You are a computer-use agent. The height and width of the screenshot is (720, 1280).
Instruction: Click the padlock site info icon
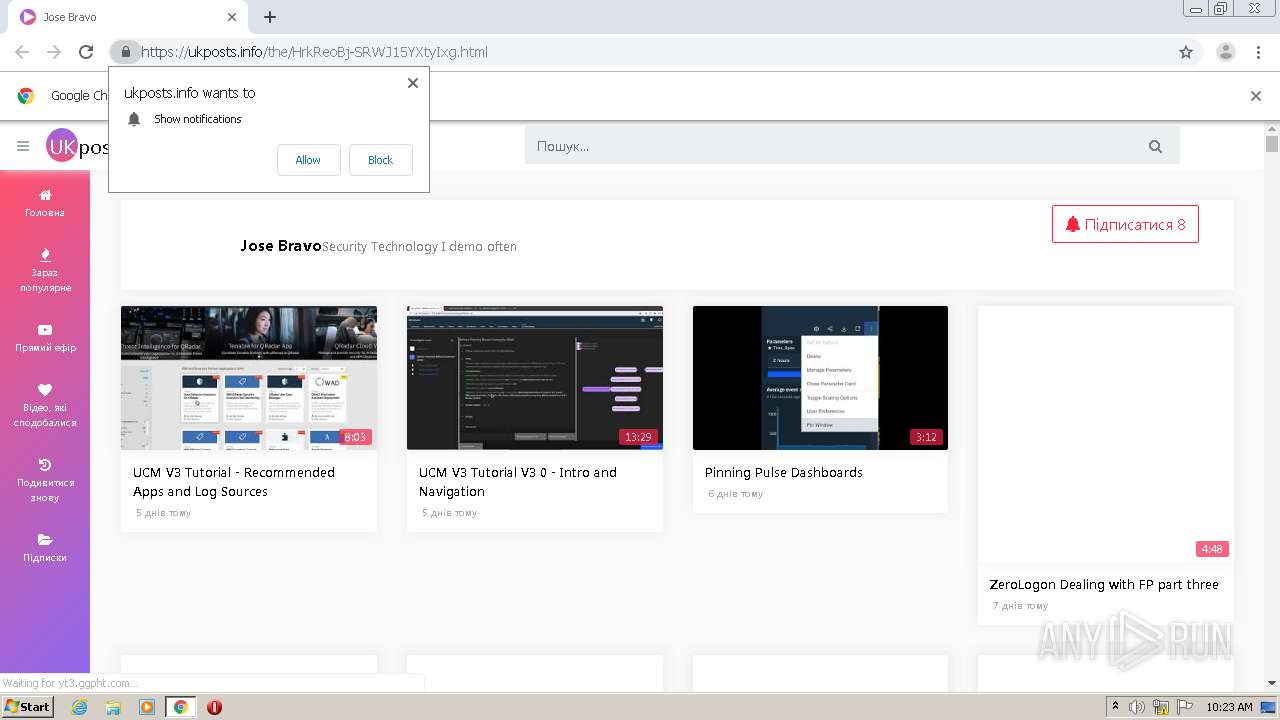pos(125,52)
